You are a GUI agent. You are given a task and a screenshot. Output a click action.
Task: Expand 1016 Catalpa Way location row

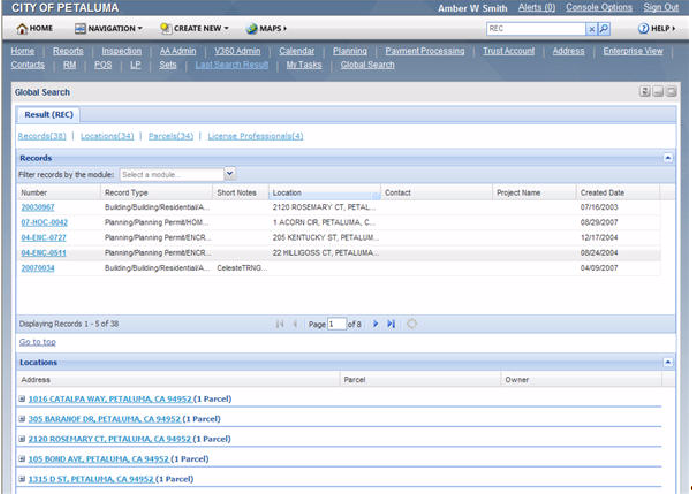pos(22,399)
